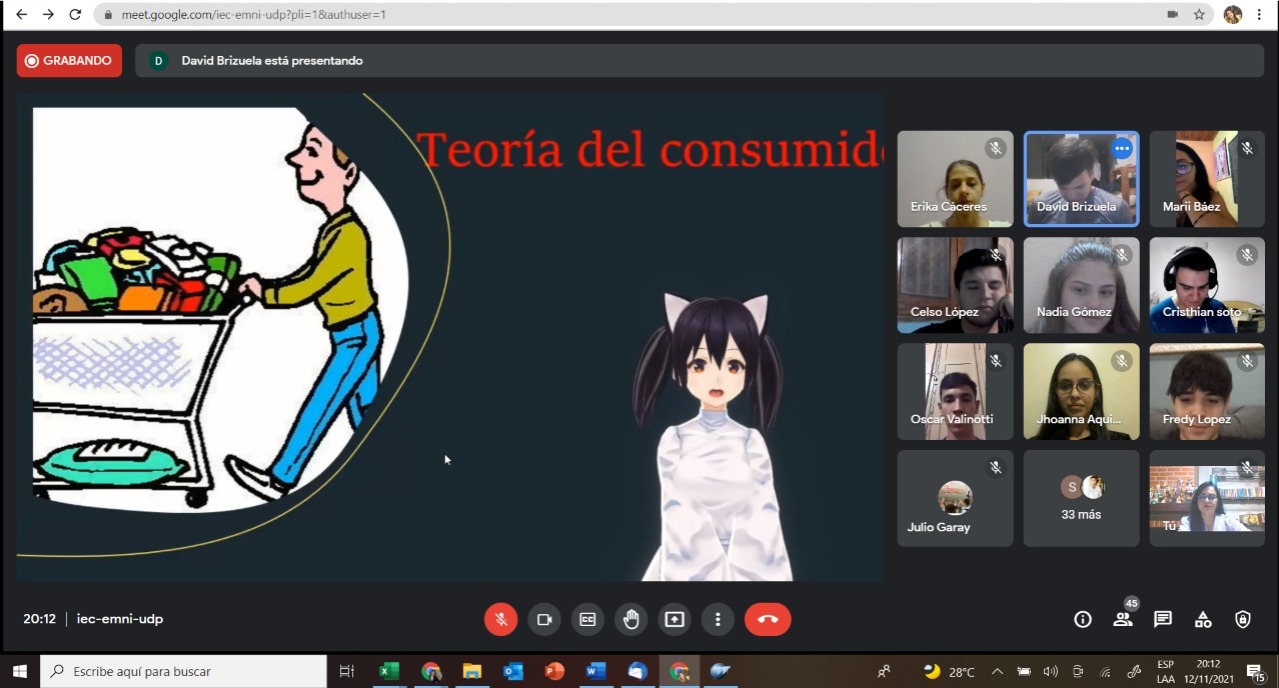The width and height of the screenshot is (1279, 688).
Task: Click muted mic icon on Jhoanna tile
Action: tap(1121, 361)
